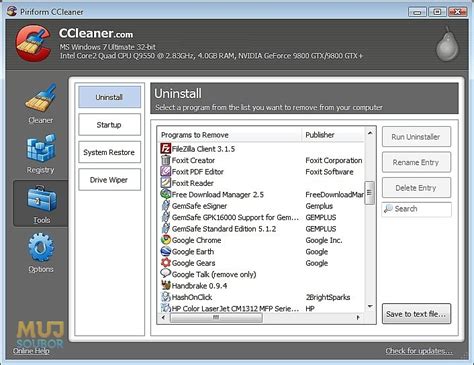Screen dimensions: 474x365
Task: Click the HashOnClick icon
Action: (166, 297)
